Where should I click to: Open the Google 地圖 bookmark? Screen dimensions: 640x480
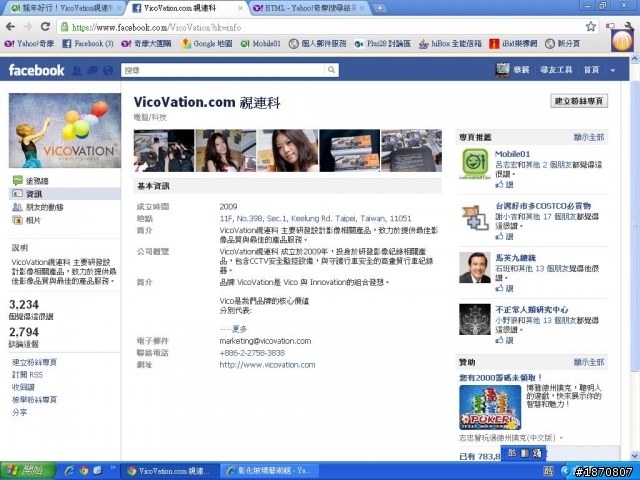(207, 44)
